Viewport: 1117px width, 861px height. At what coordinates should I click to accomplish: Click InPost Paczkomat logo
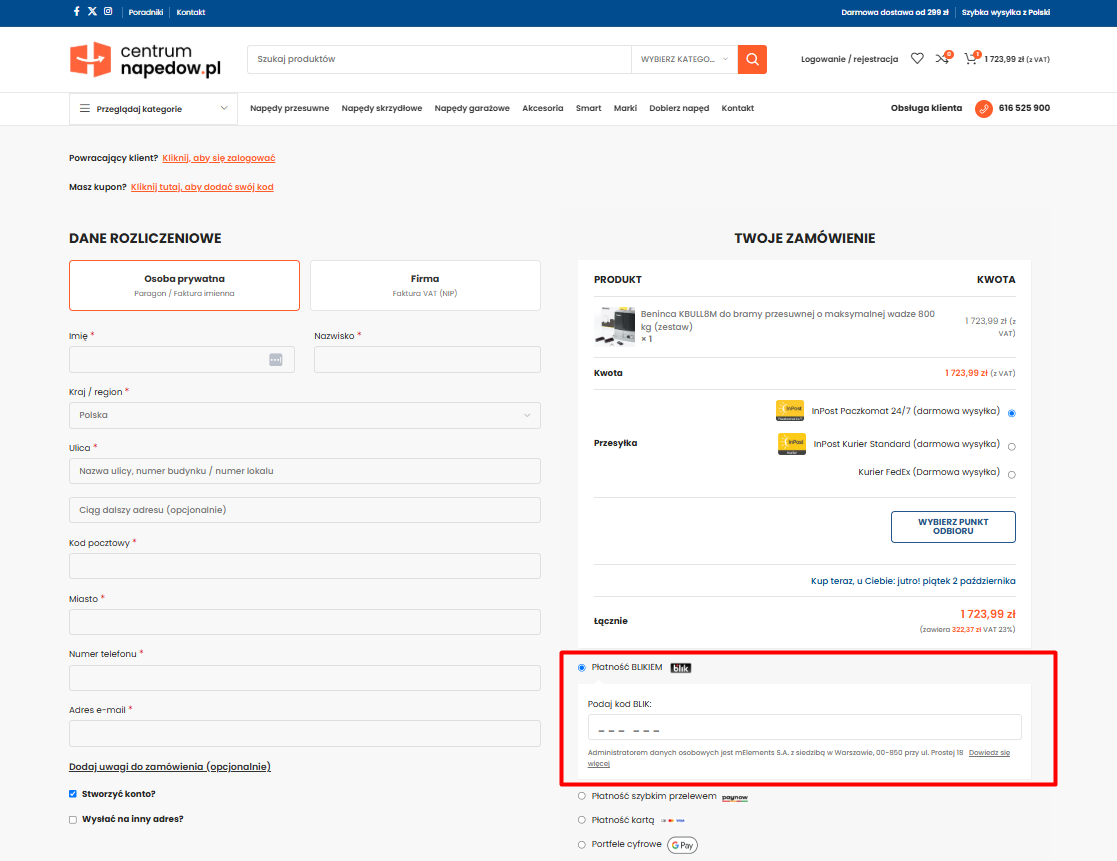(790, 411)
